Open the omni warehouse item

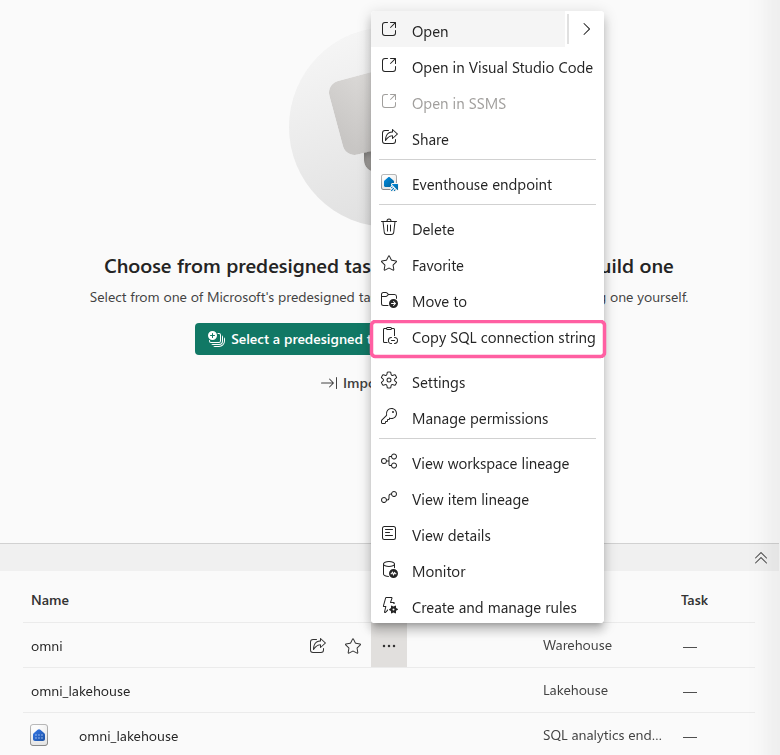(47, 646)
